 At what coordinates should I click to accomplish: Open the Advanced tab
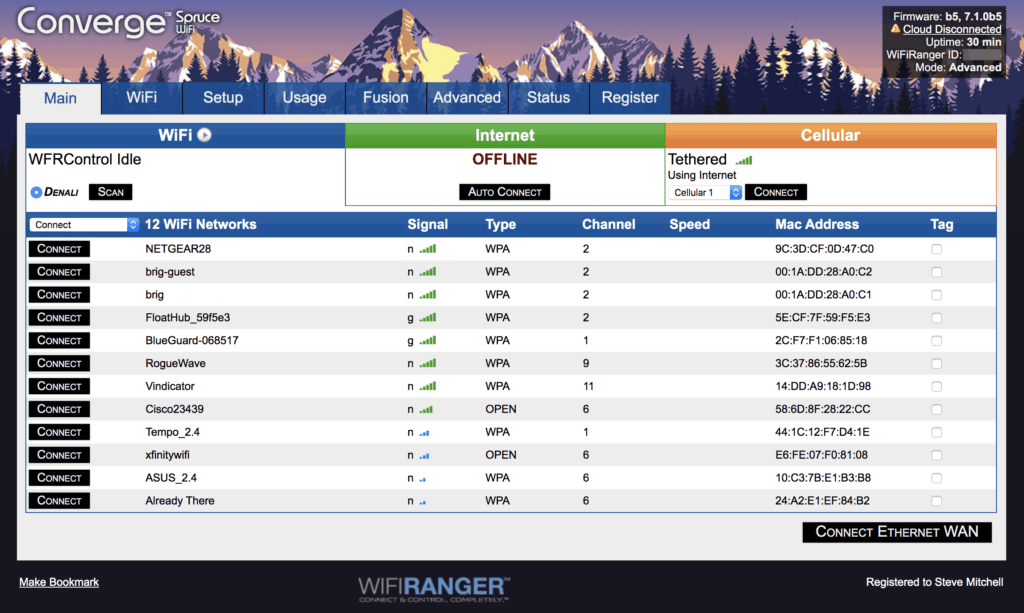467,98
